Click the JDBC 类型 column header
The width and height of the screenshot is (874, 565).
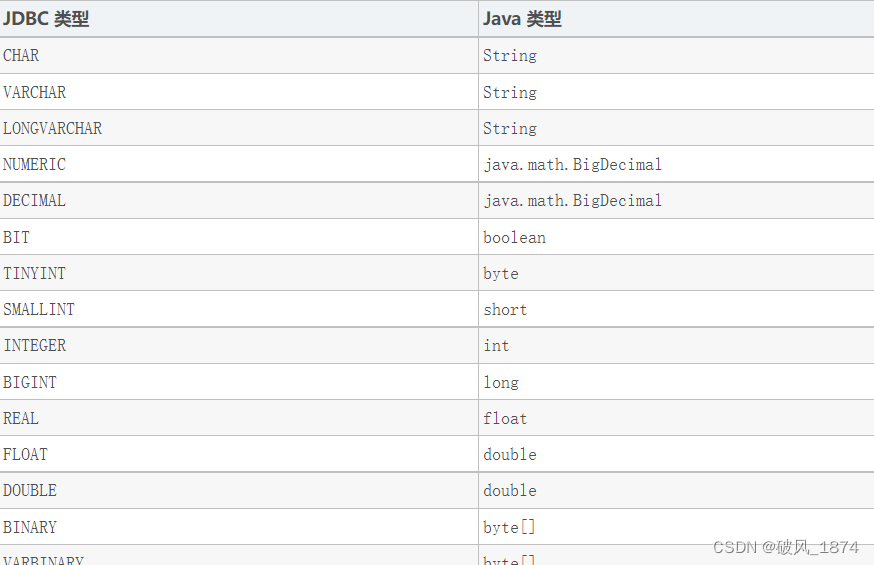(239, 18)
